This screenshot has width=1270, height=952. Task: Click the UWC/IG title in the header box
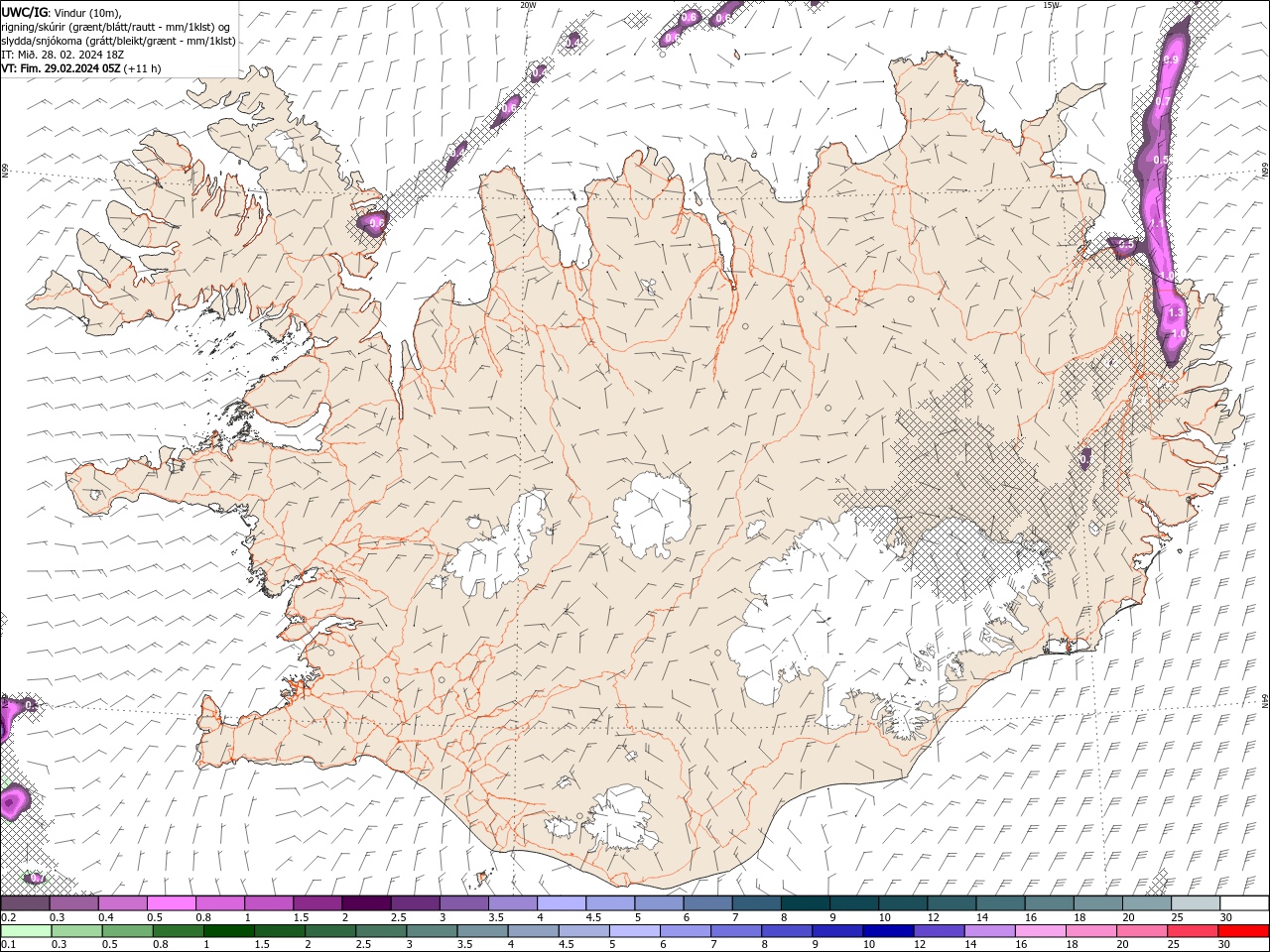coord(25,12)
